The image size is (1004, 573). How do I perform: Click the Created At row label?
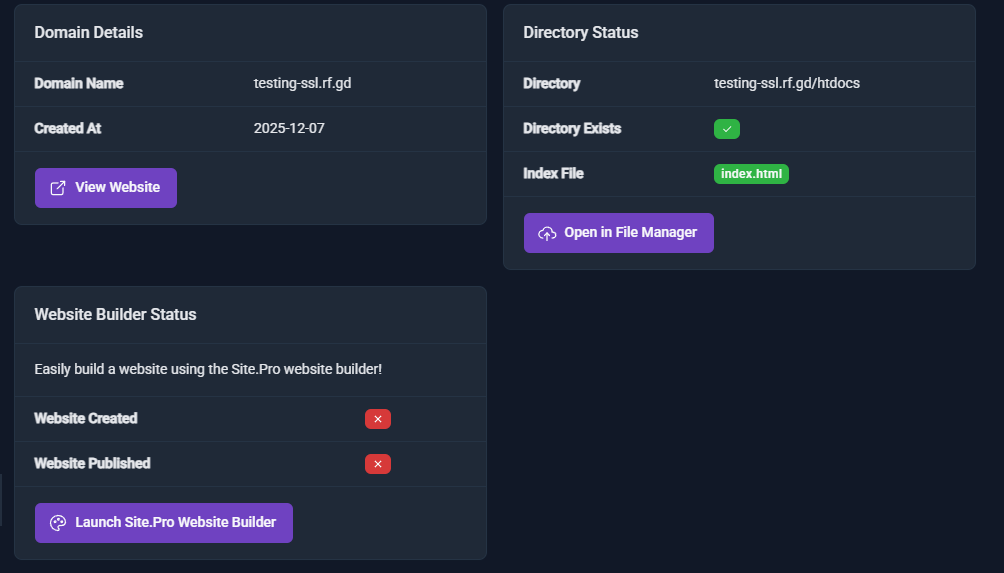(67, 129)
